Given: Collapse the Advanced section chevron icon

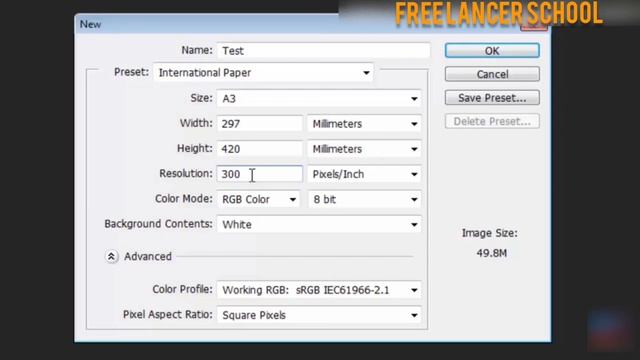Looking at the screenshot, I should pos(111,257).
